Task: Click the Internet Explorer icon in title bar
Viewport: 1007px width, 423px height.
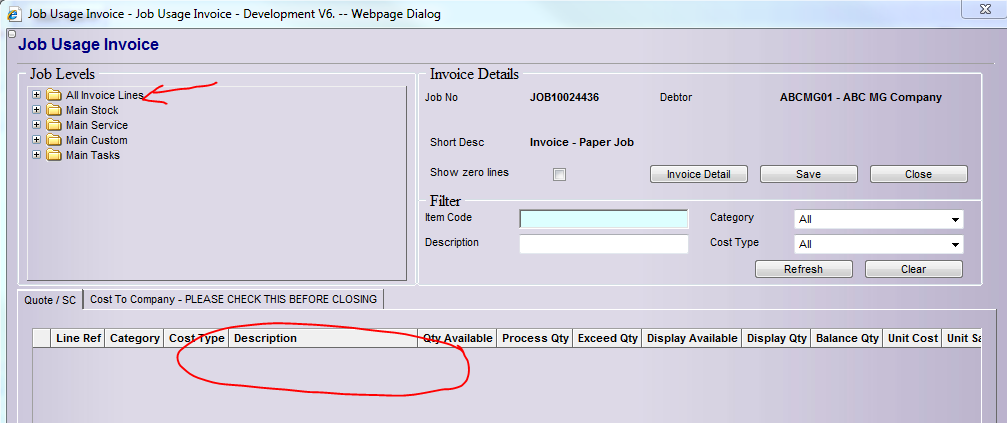Action: (x=11, y=14)
